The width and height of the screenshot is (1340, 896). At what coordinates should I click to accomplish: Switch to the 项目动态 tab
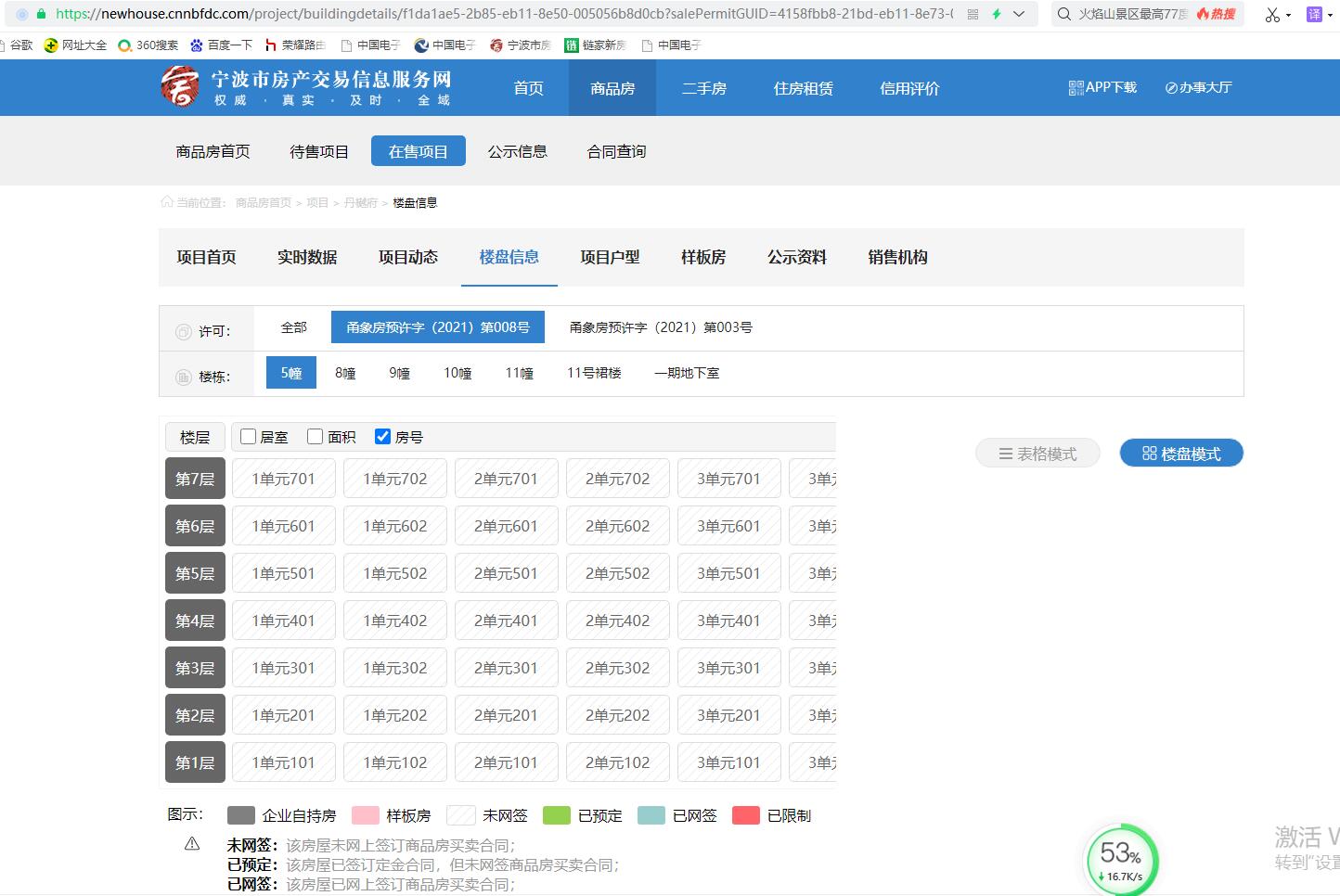408,257
